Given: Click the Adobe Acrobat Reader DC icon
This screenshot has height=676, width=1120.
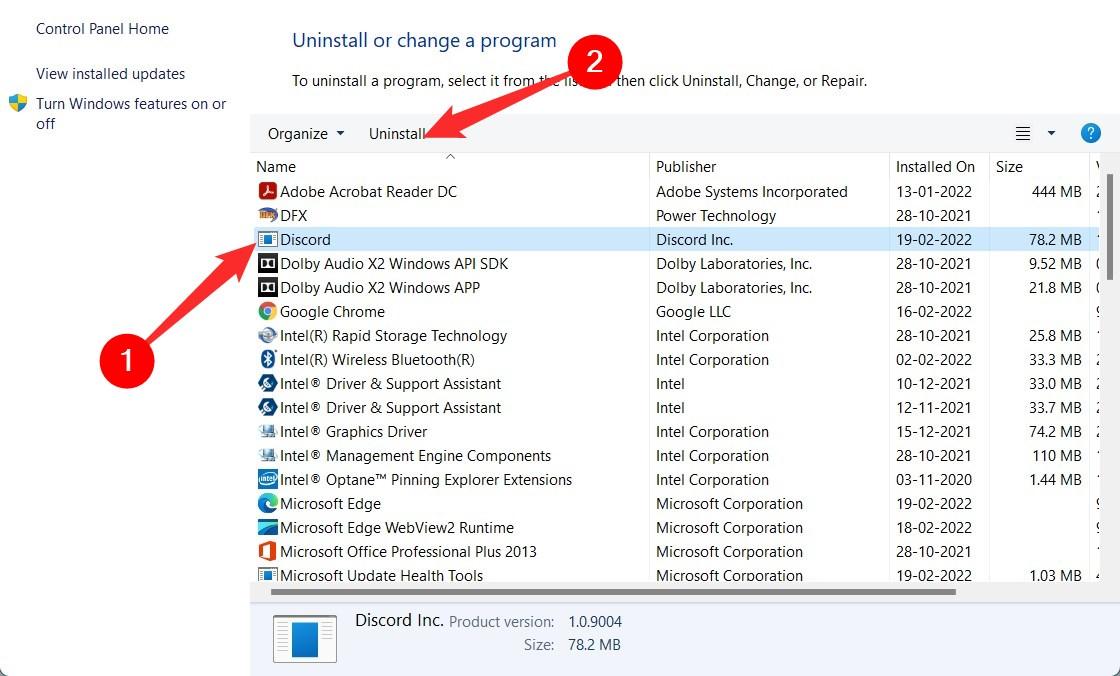Looking at the screenshot, I should 267,192.
